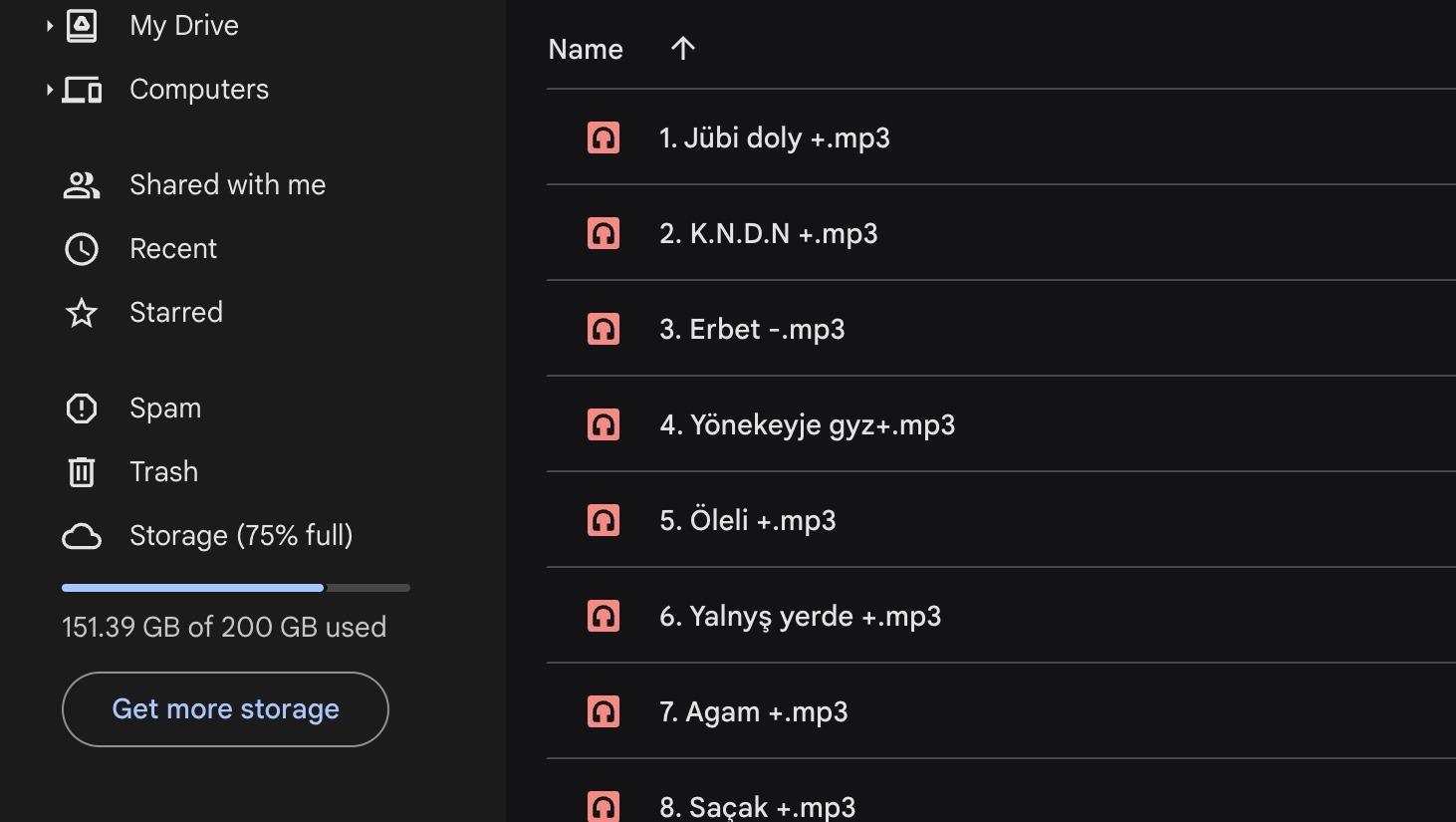Screen dimensions: 1456x822
Task: Go to Recent files
Action: pyautogui.click(x=173, y=249)
